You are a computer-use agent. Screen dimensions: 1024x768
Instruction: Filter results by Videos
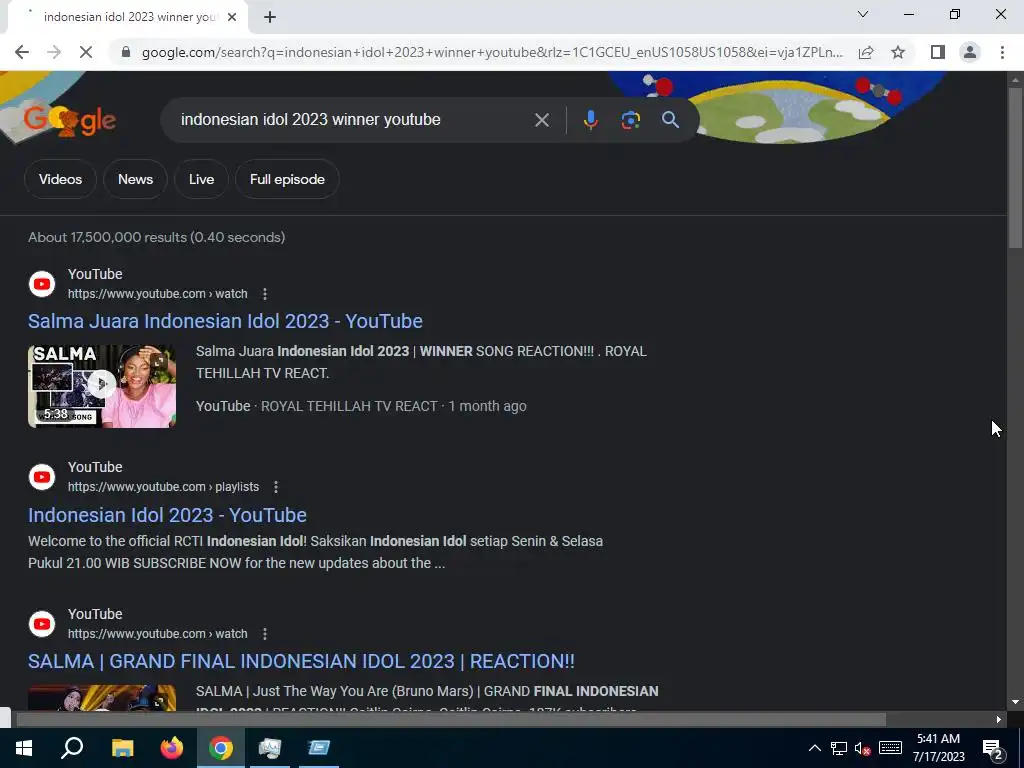click(x=60, y=179)
